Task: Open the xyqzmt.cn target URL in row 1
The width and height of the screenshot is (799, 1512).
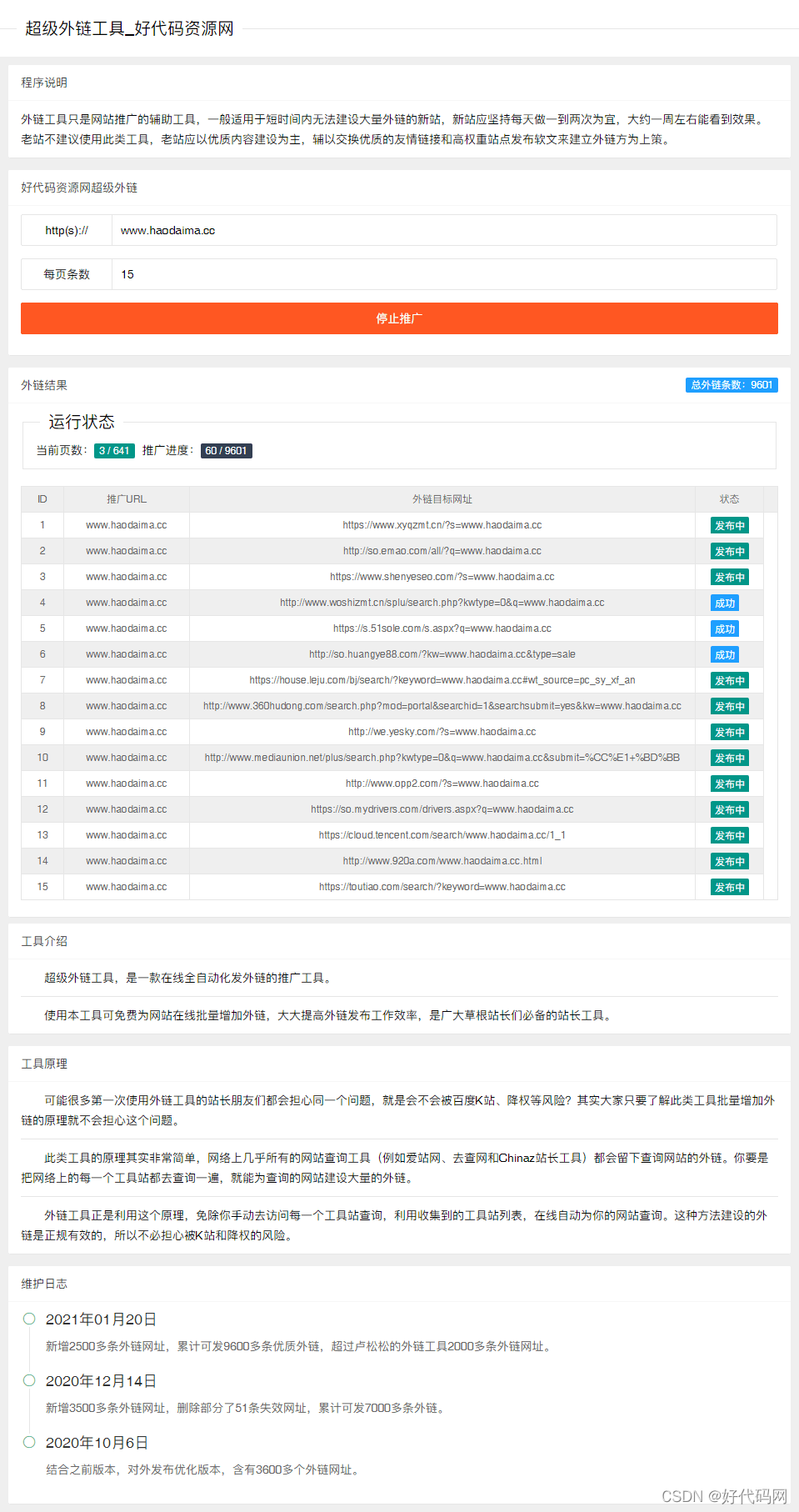Action: [442, 525]
